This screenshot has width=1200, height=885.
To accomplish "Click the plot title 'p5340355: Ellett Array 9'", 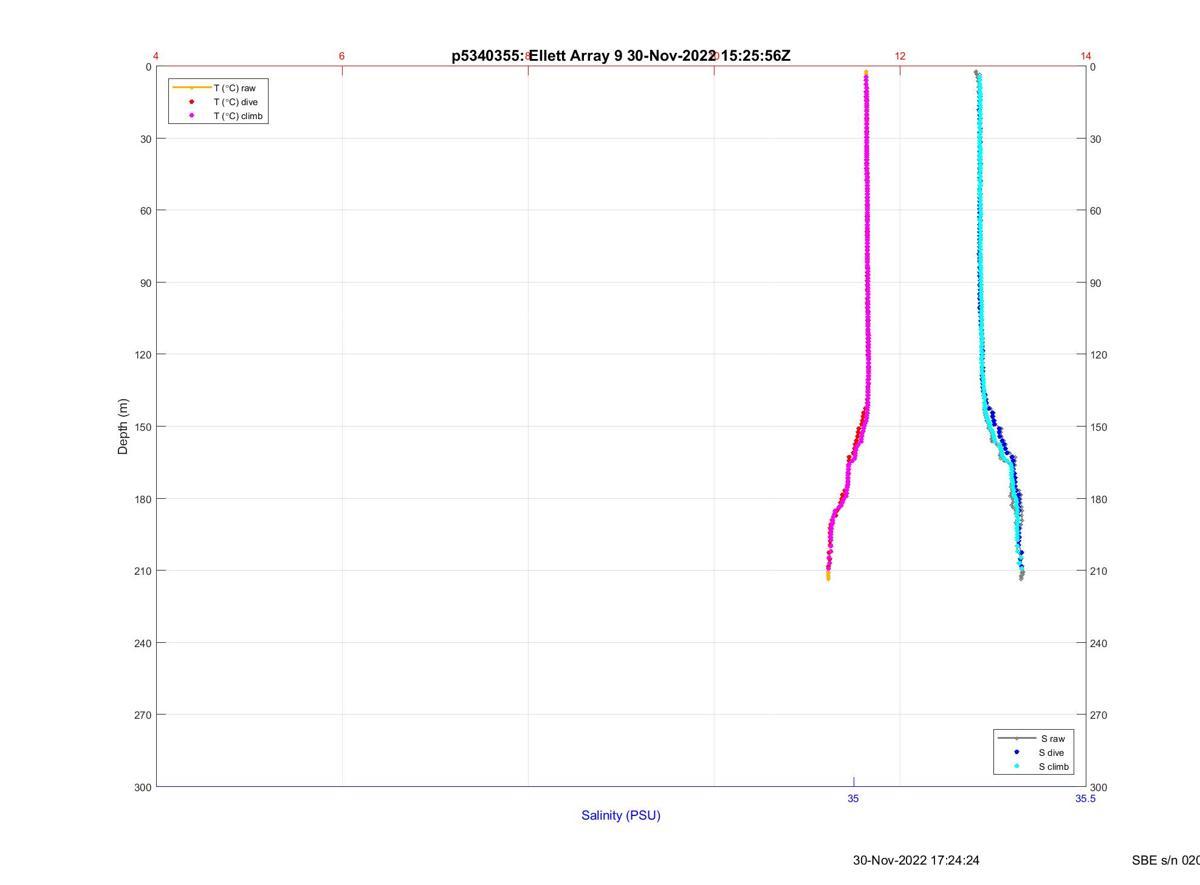I will pyautogui.click(x=537, y=56).
